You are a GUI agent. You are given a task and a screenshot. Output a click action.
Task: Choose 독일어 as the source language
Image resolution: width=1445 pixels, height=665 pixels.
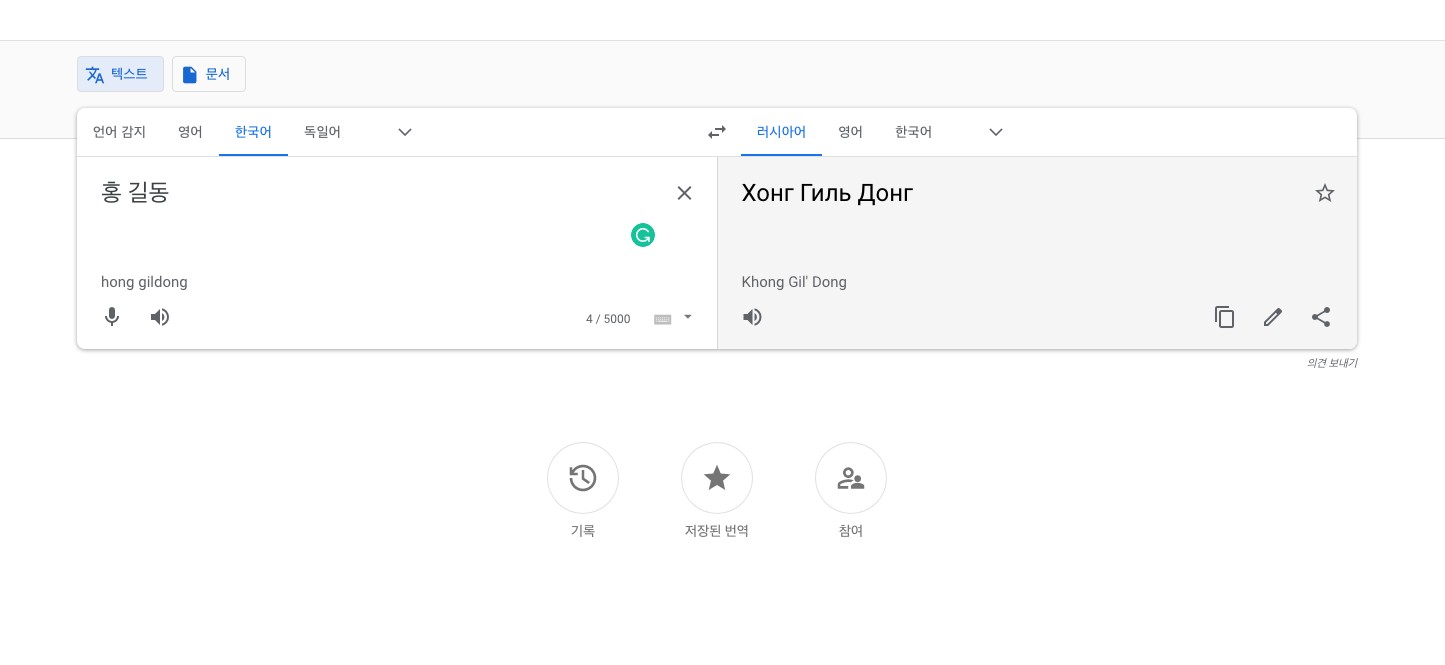(322, 132)
